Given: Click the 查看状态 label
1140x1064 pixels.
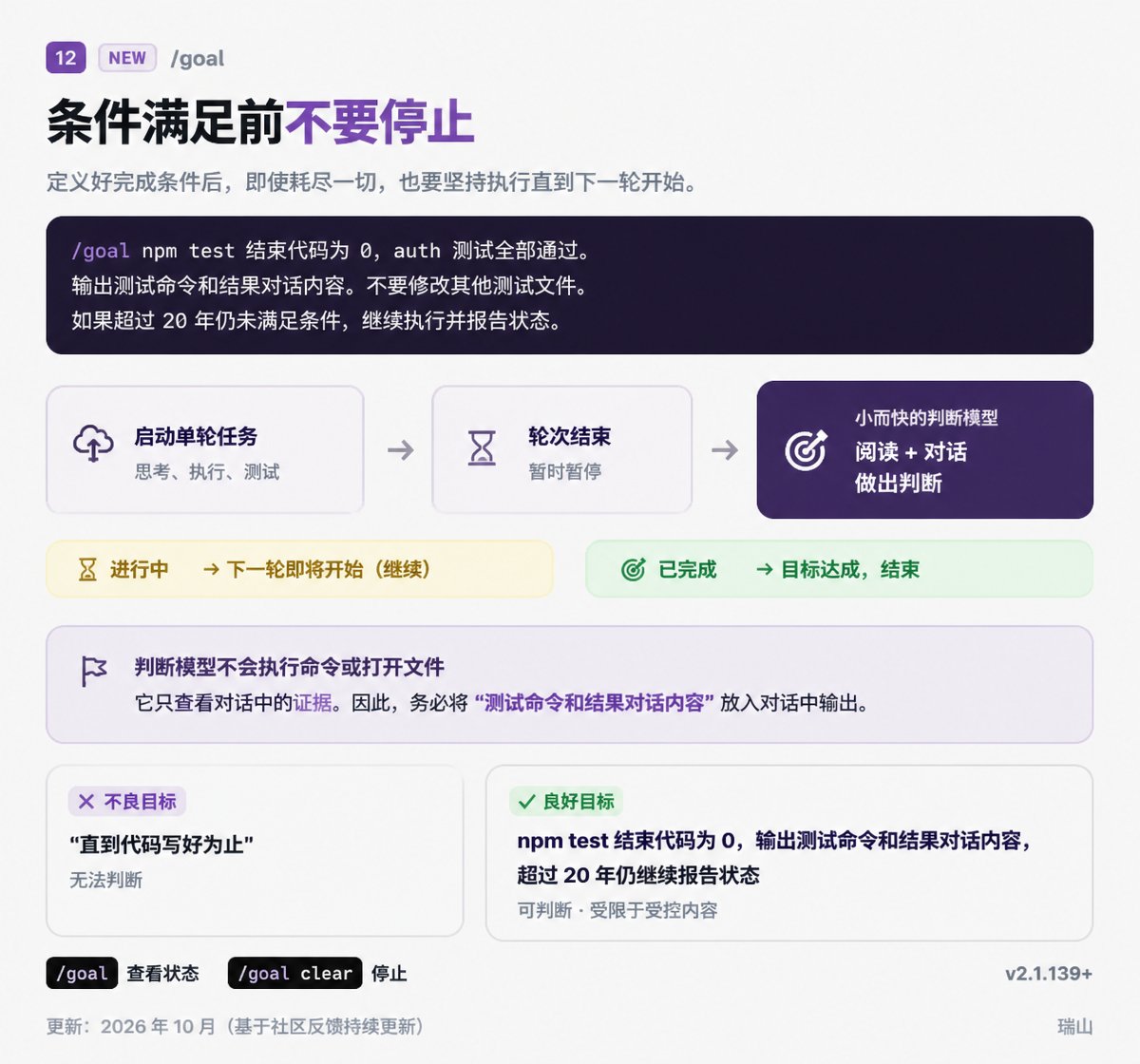Looking at the screenshot, I should tap(163, 974).
